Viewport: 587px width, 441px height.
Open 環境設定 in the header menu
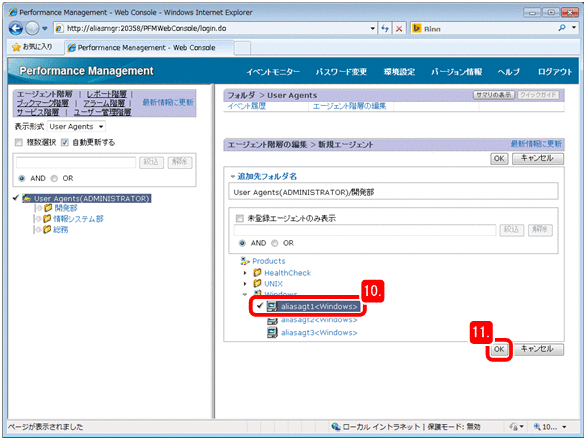(x=399, y=72)
